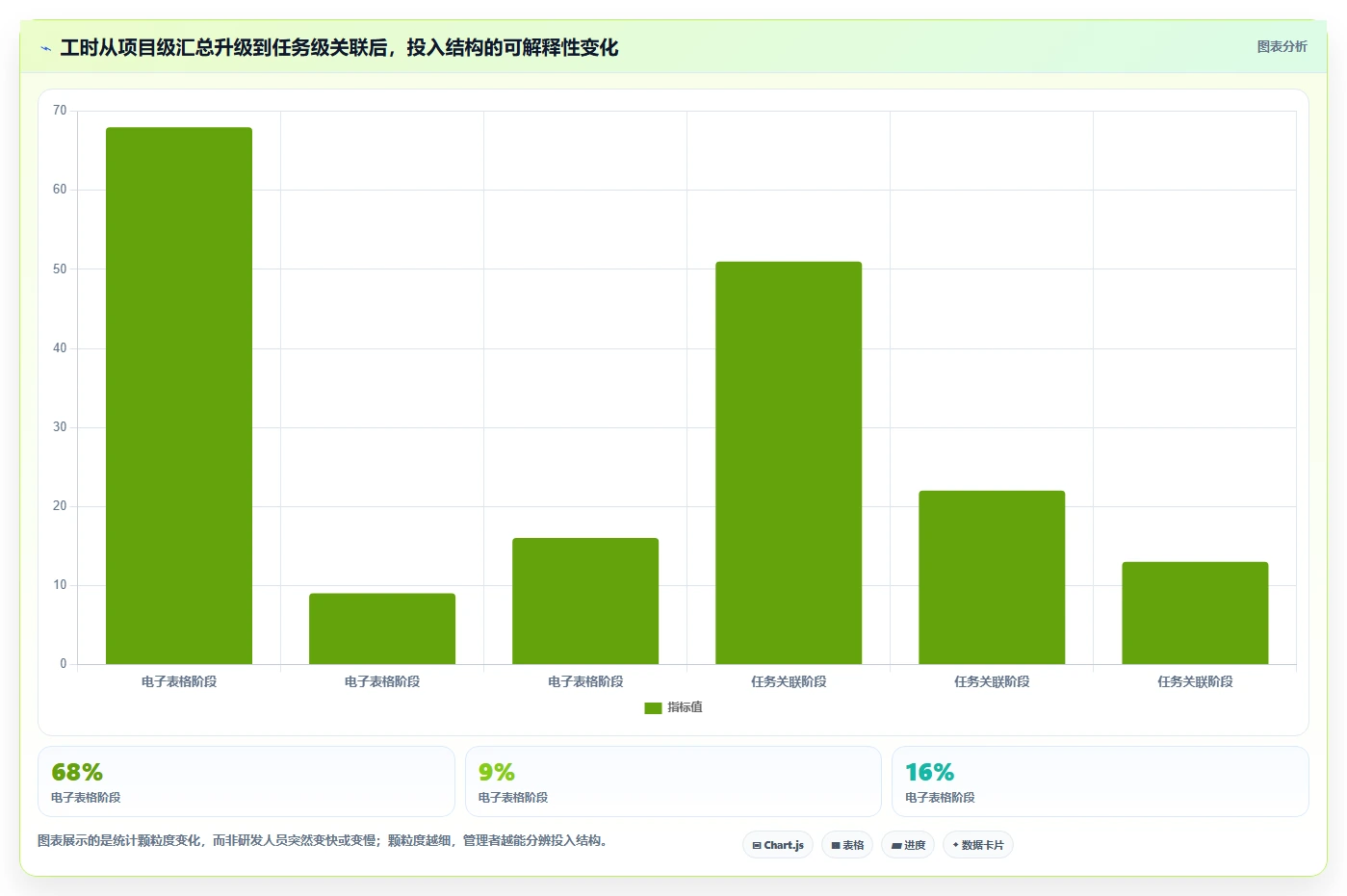Open the 16% stat card
1347x896 pixels.
pos(1101,781)
